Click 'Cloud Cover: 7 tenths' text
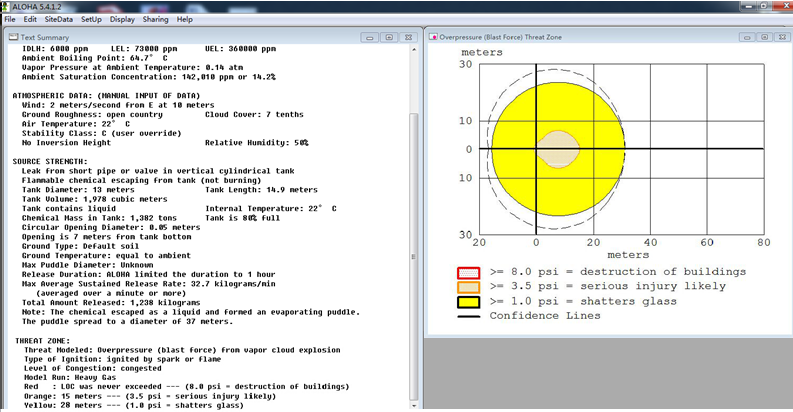This screenshot has height=412, width=793. pyautogui.click(x=254, y=114)
